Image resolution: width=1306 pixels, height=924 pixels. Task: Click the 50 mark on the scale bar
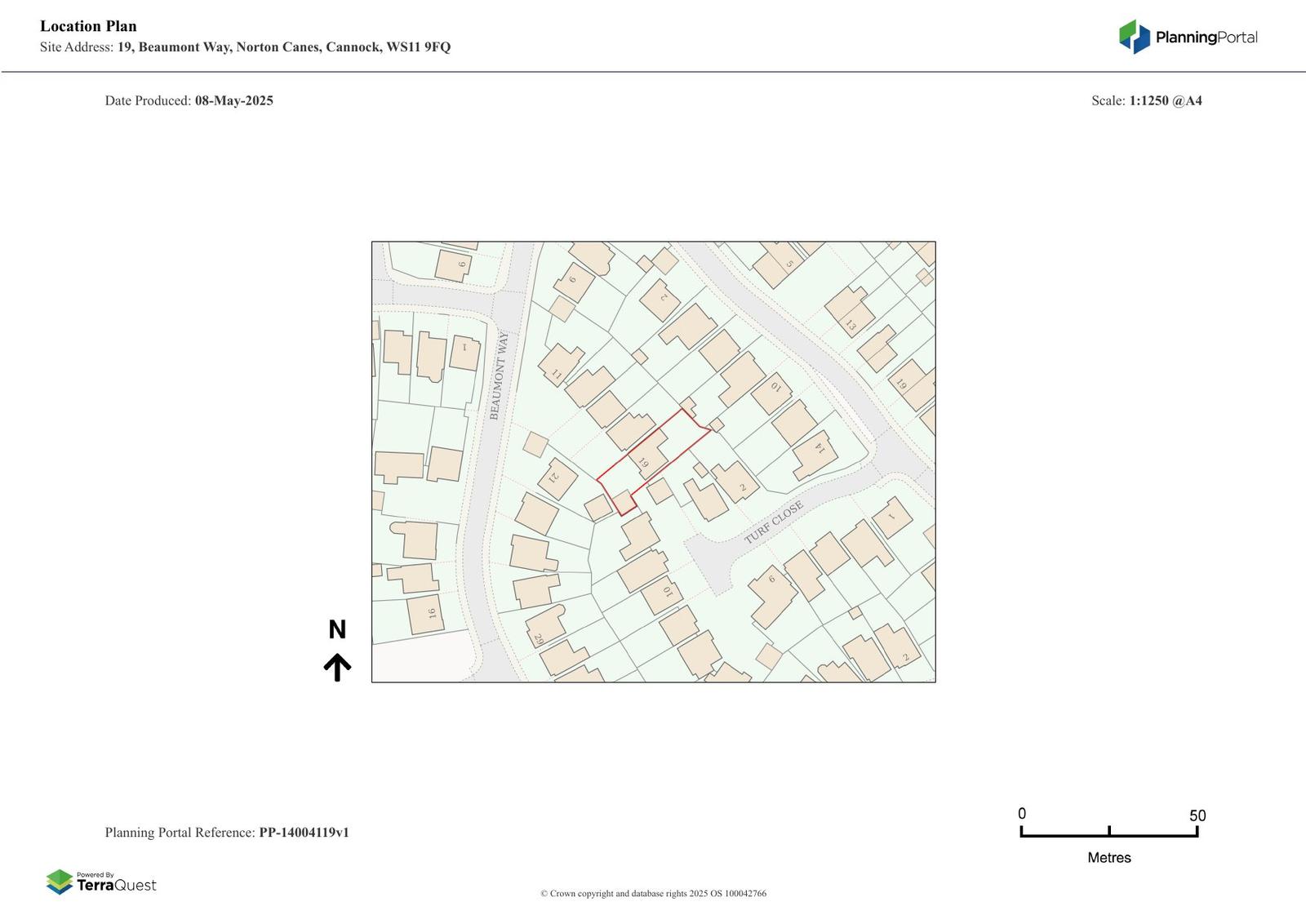click(x=1197, y=816)
